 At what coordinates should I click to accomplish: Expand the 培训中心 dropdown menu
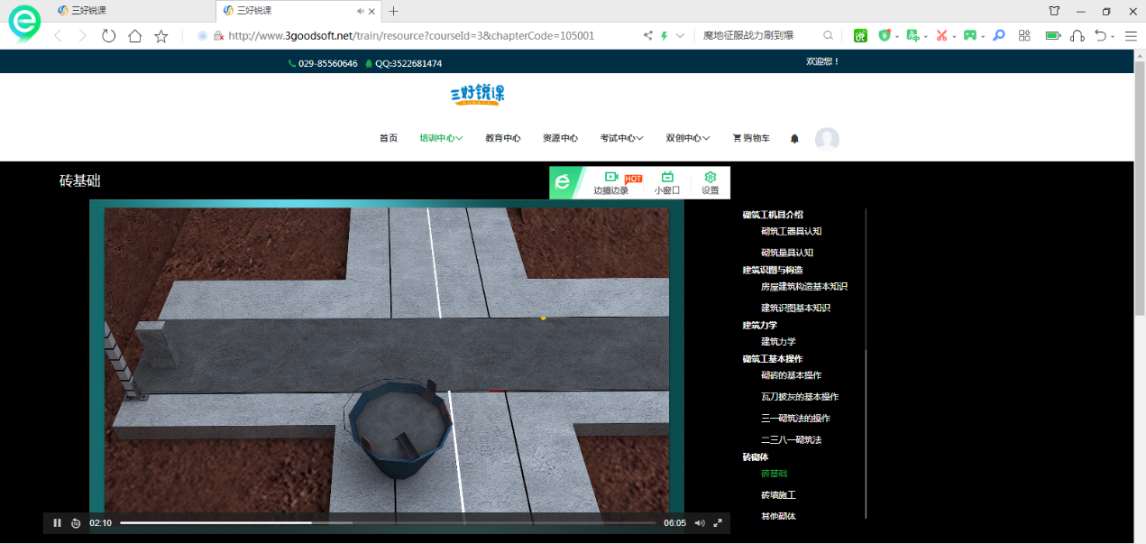[441, 139]
